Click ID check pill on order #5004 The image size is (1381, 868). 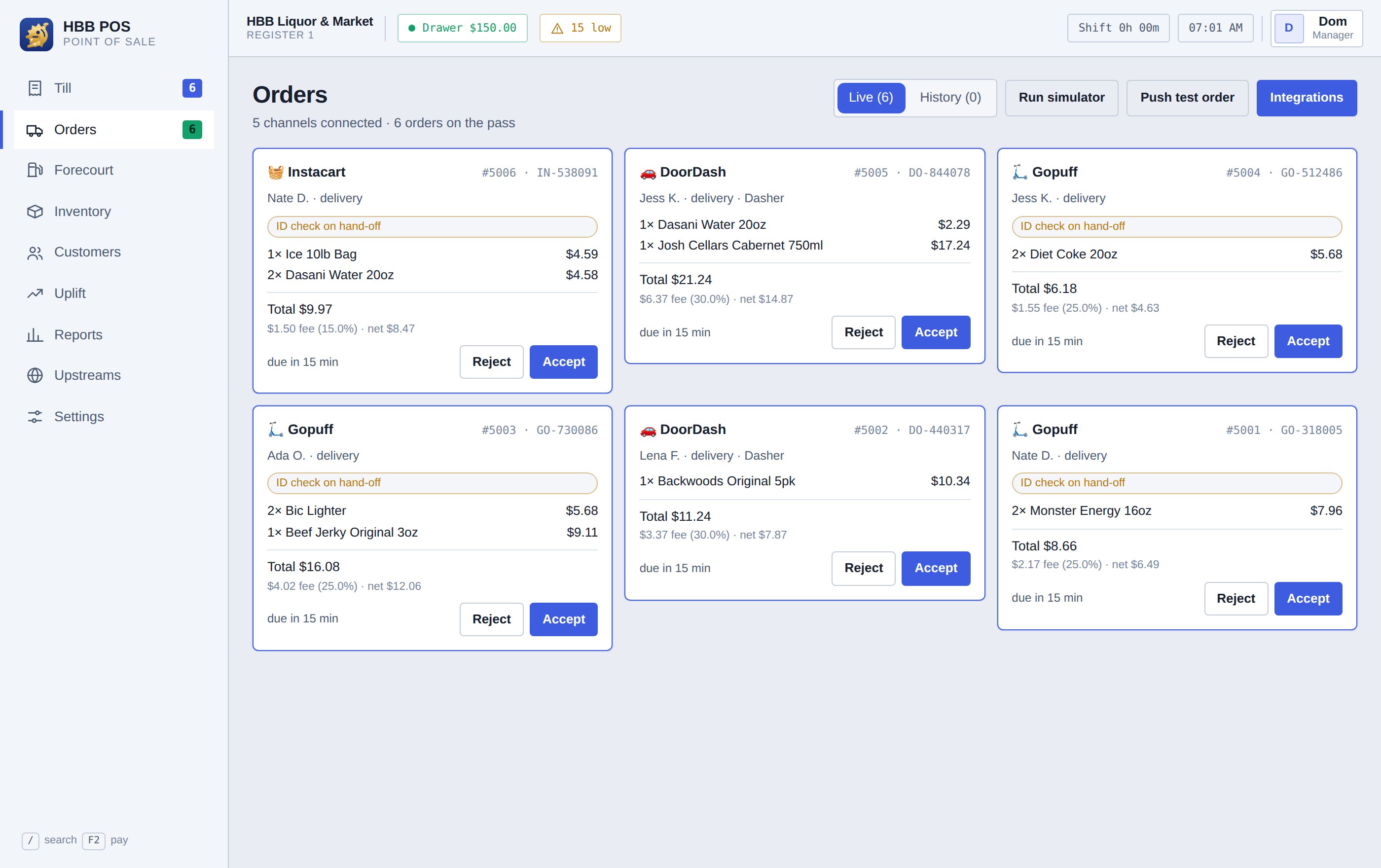[1177, 226]
